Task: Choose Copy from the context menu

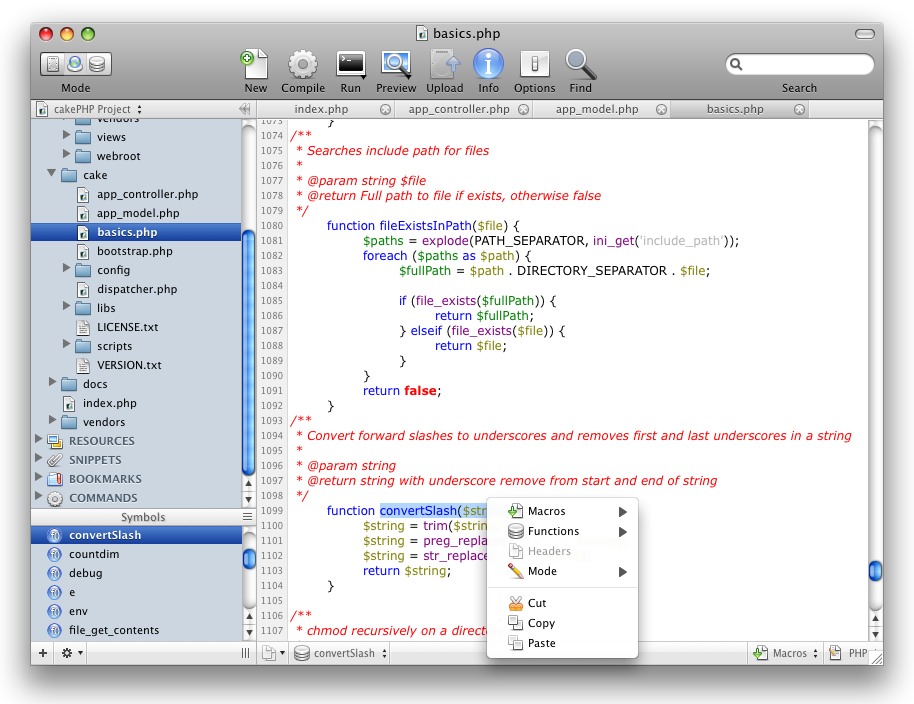Action: pos(563,623)
